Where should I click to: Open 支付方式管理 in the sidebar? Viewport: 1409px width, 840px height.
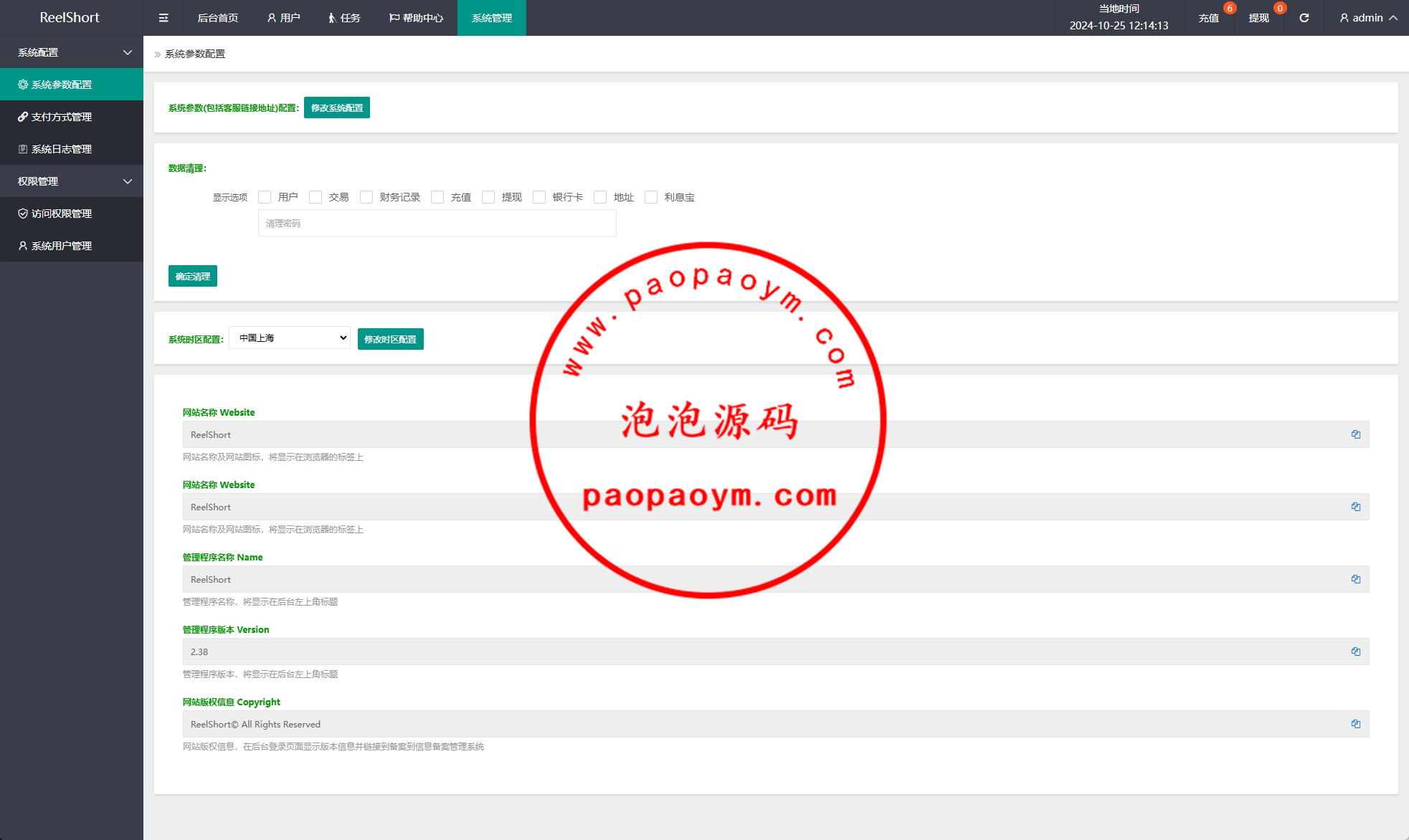point(72,117)
